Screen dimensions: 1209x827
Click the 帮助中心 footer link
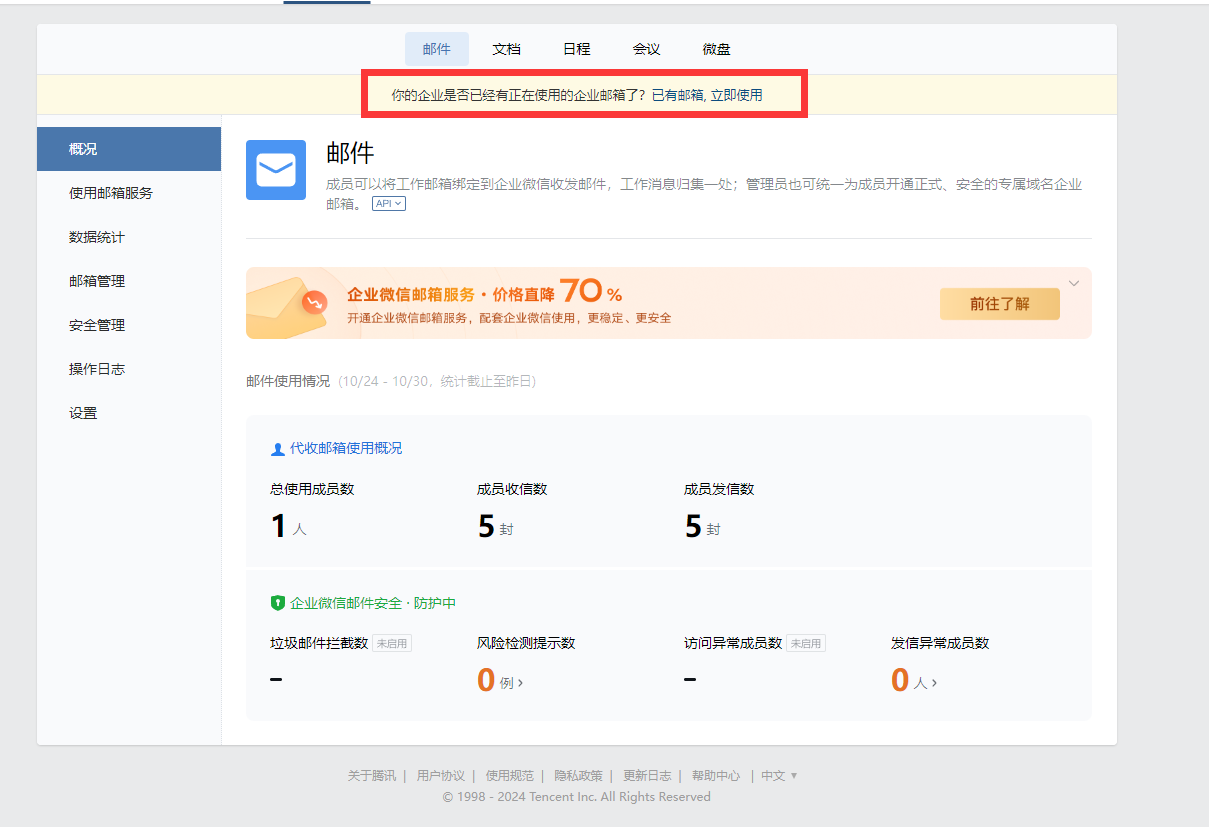pyautogui.click(x=716, y=776)
